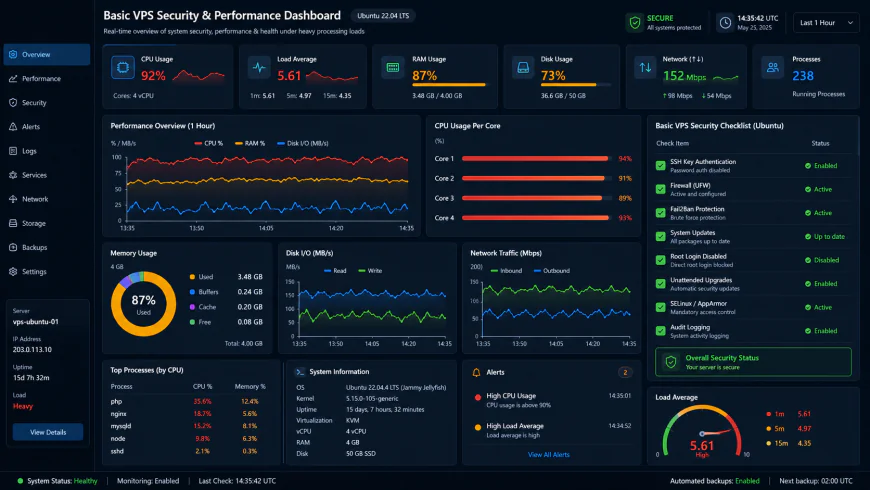Click the people icon in Processes card
870x490 pixels.
pyautogui.click(x=772, y=68)
